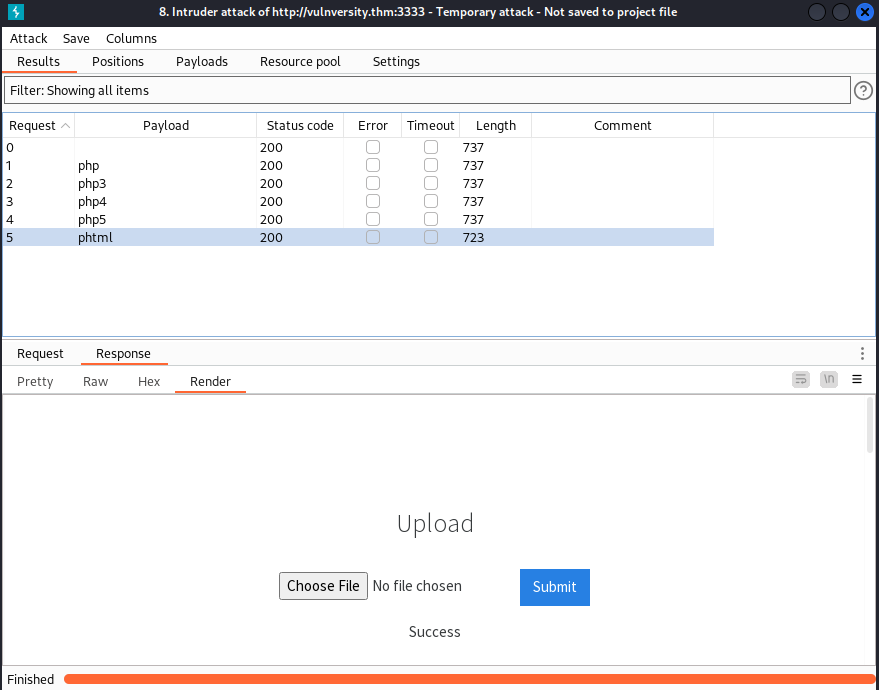Toggle the Timeout checkbox in the php5 row
This screenshot has height=690, width=879.
pyautogui.click(x=431, y=219)
